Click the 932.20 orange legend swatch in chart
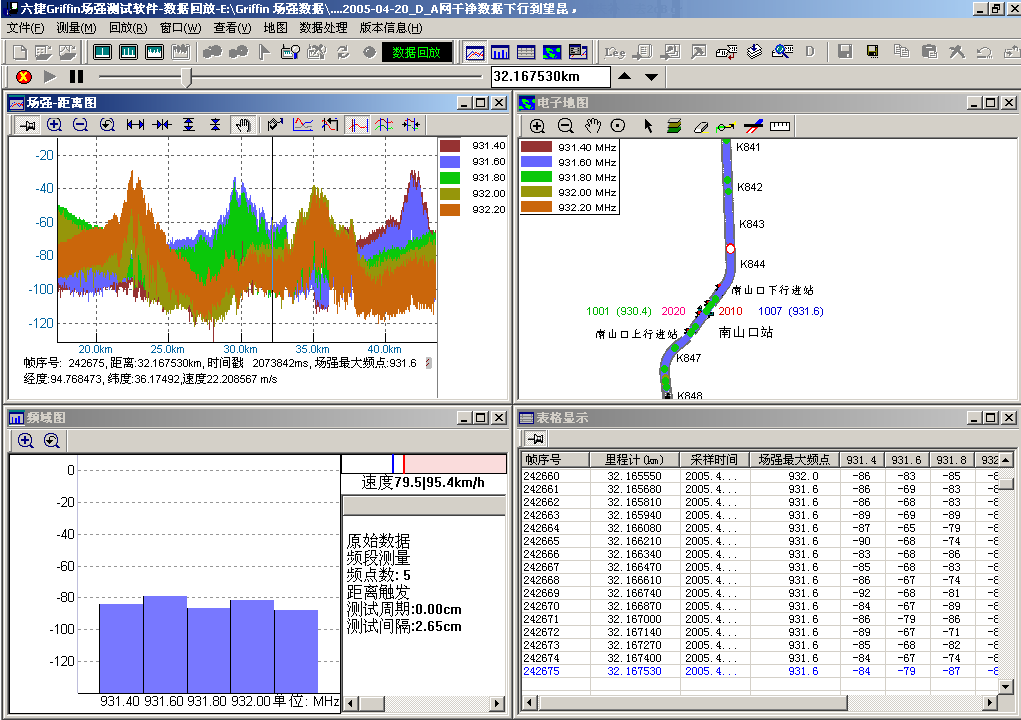 point(450,210)
